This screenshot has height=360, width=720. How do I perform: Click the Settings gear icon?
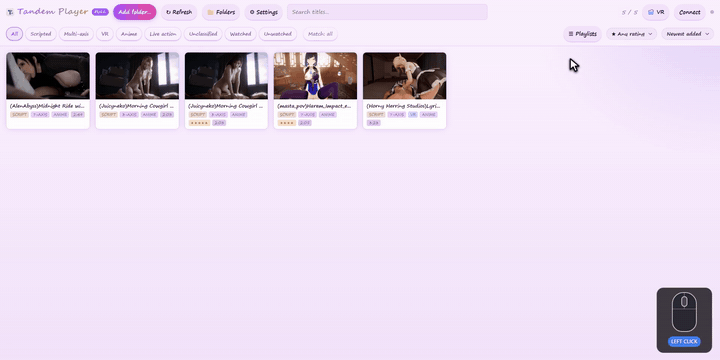[252, 12]
